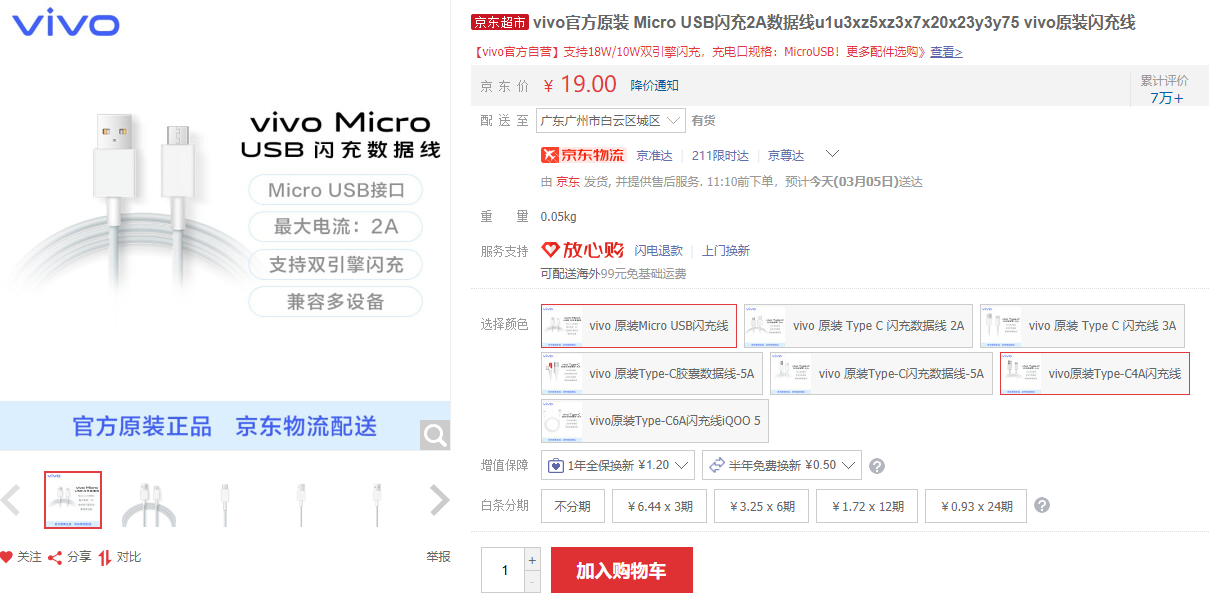Select second thumbnail of coiled cable
Viewport: 1209px width, 595px height.
[x=149, y=500]
